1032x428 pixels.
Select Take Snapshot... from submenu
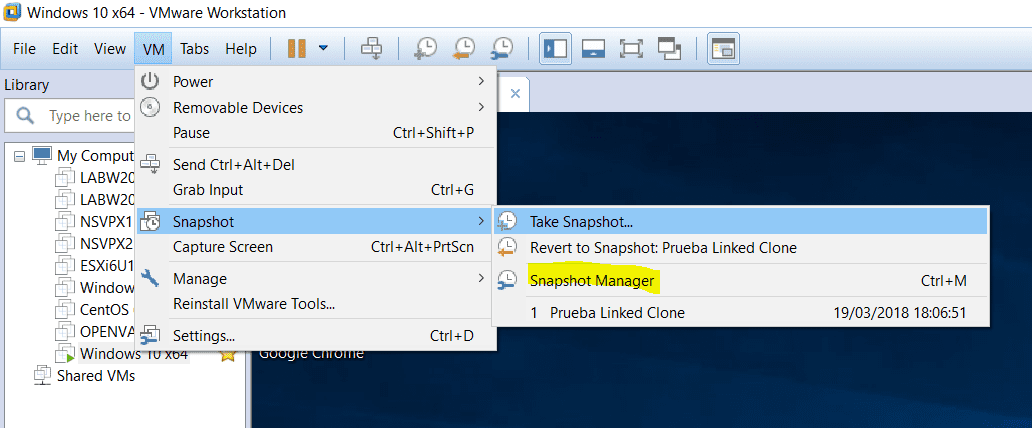pos(581,221)
